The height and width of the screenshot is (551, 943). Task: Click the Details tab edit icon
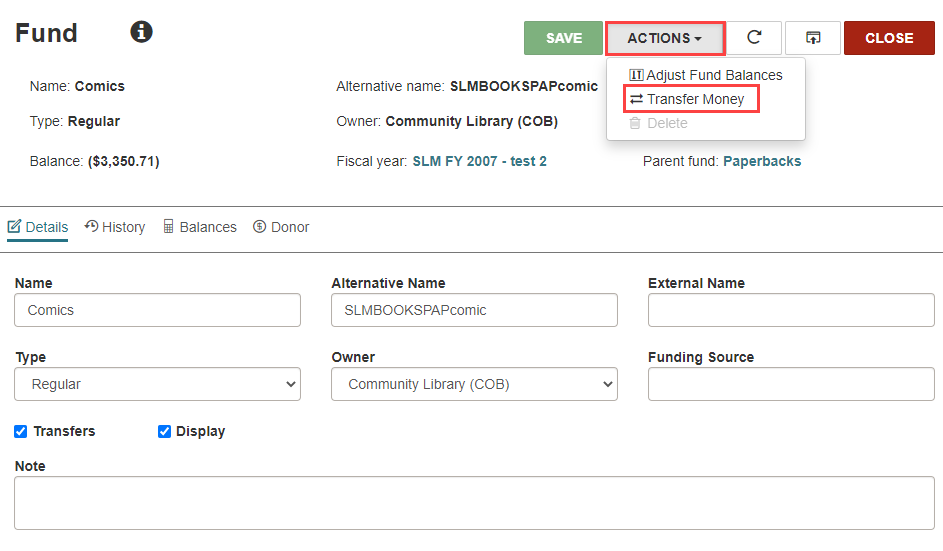14,227
